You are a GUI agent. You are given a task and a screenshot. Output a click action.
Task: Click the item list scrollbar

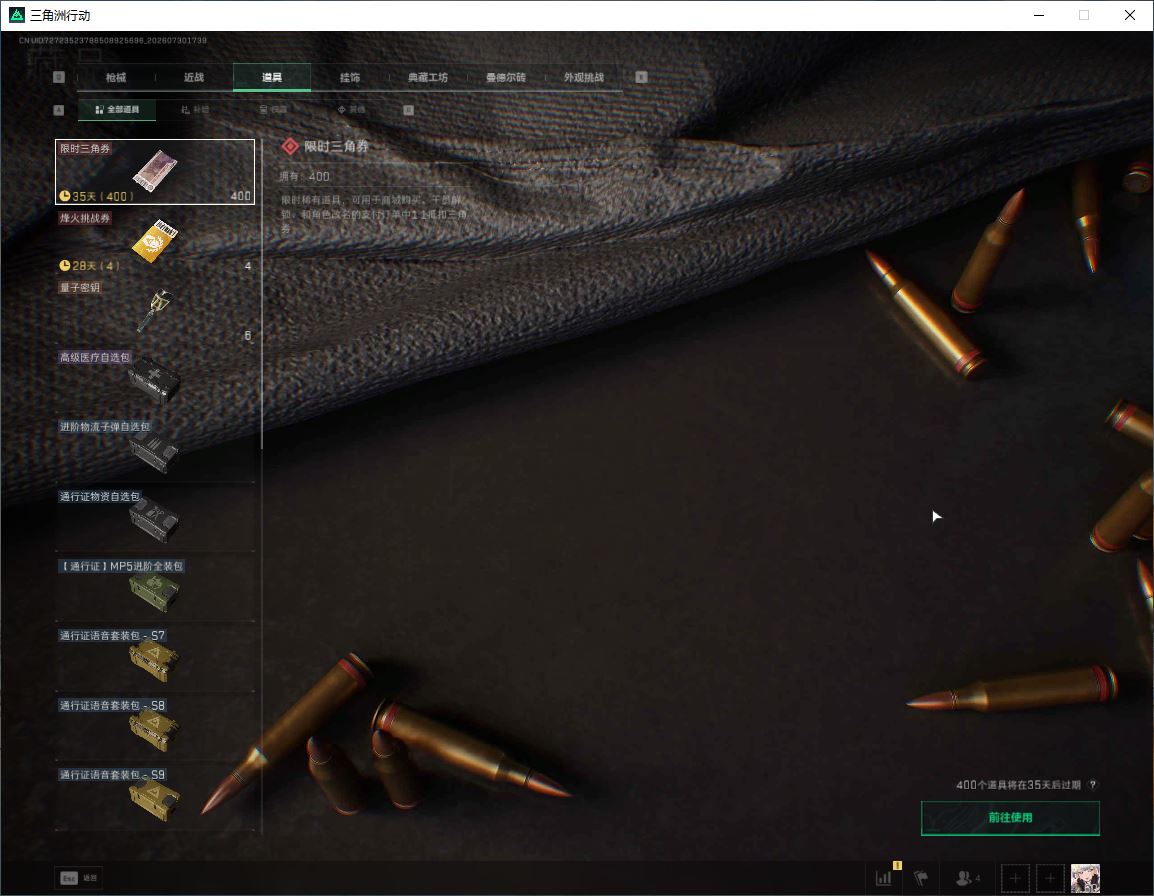[262, 294]
